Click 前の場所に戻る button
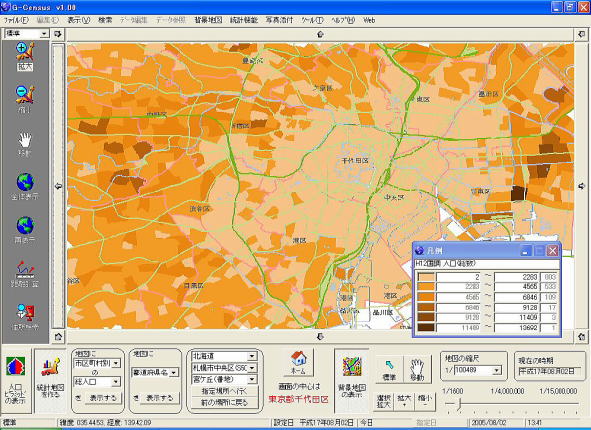The image size is (591, 430). (225, 403)
